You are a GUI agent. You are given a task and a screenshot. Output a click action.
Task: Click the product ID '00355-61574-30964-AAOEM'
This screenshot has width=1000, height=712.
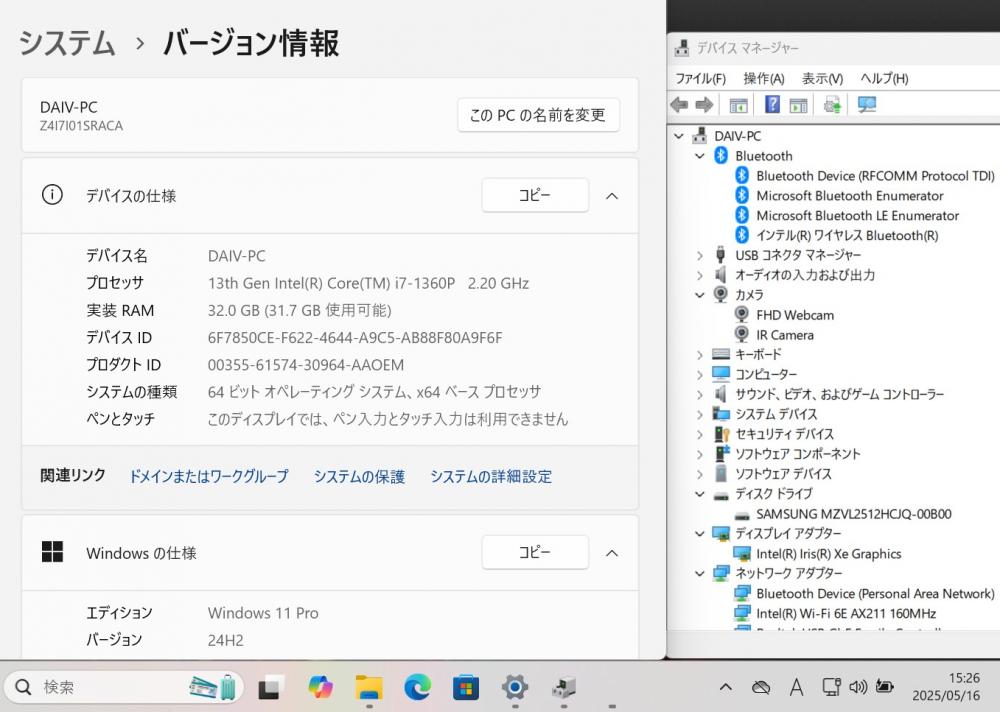pos(305,365)
